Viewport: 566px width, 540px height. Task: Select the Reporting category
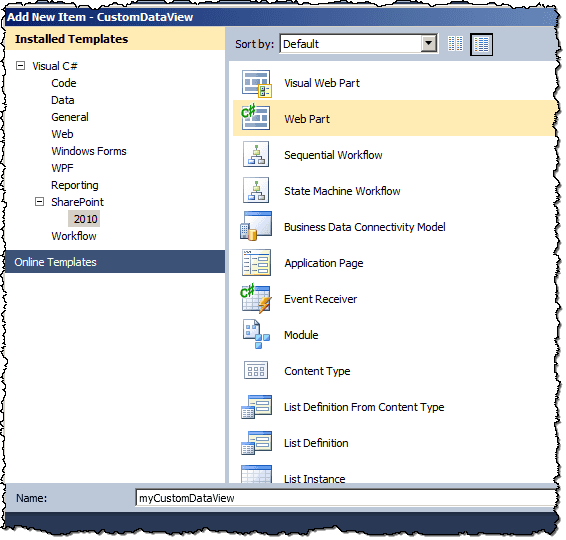(75, 185)
